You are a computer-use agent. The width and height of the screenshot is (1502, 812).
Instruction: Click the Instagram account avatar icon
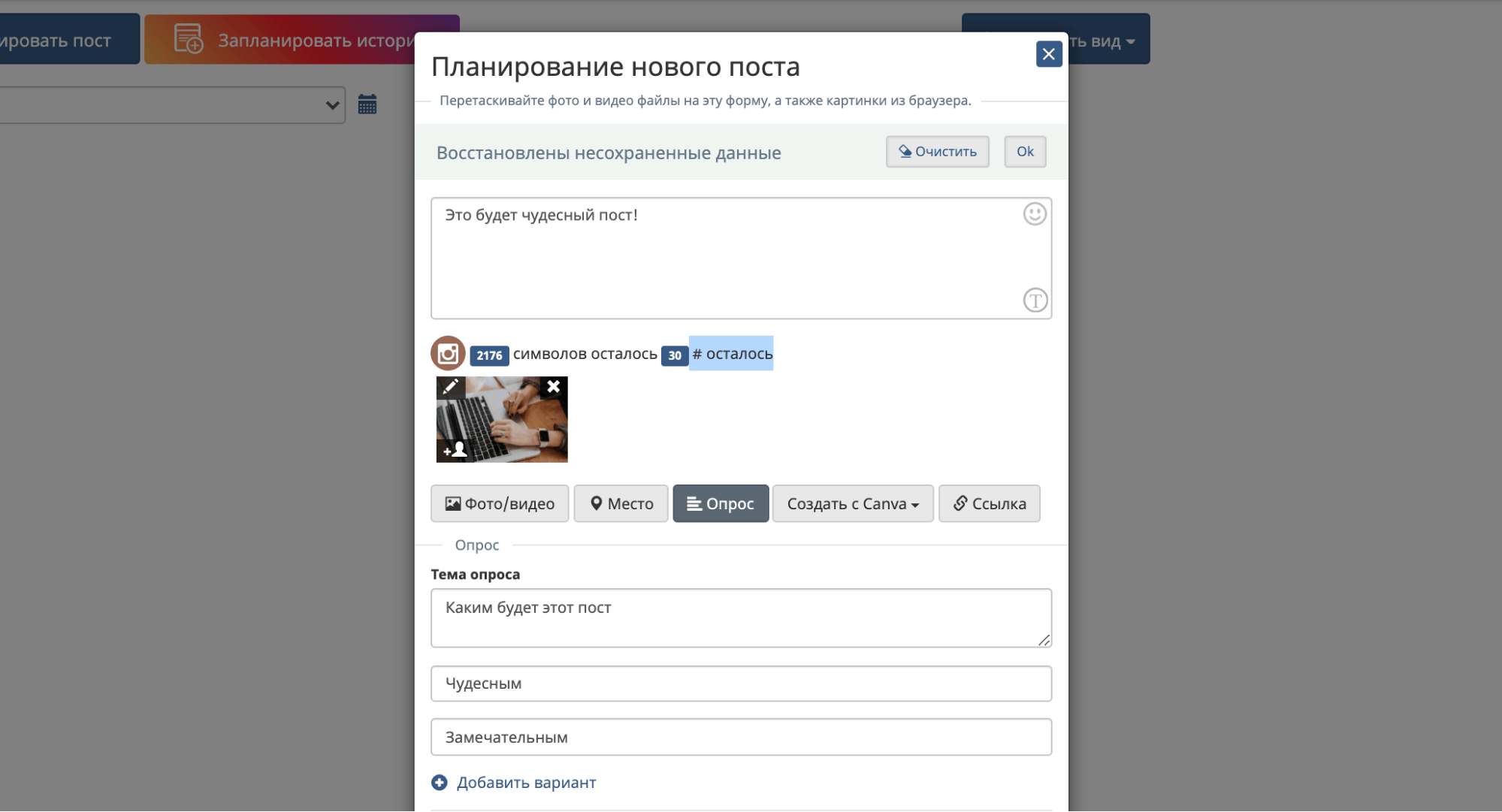click(448, 353)
